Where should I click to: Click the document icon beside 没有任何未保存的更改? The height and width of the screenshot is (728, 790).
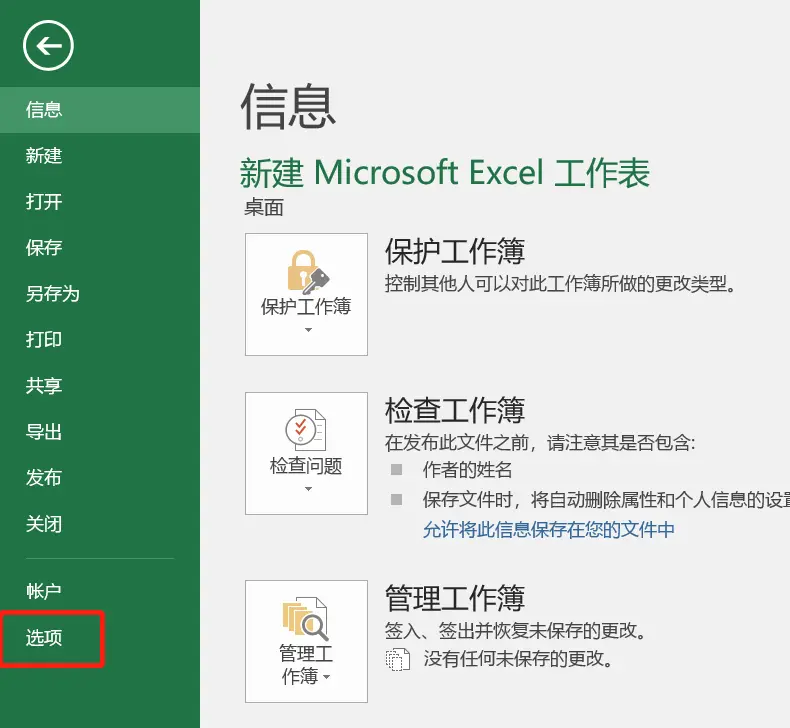[398, 659]
